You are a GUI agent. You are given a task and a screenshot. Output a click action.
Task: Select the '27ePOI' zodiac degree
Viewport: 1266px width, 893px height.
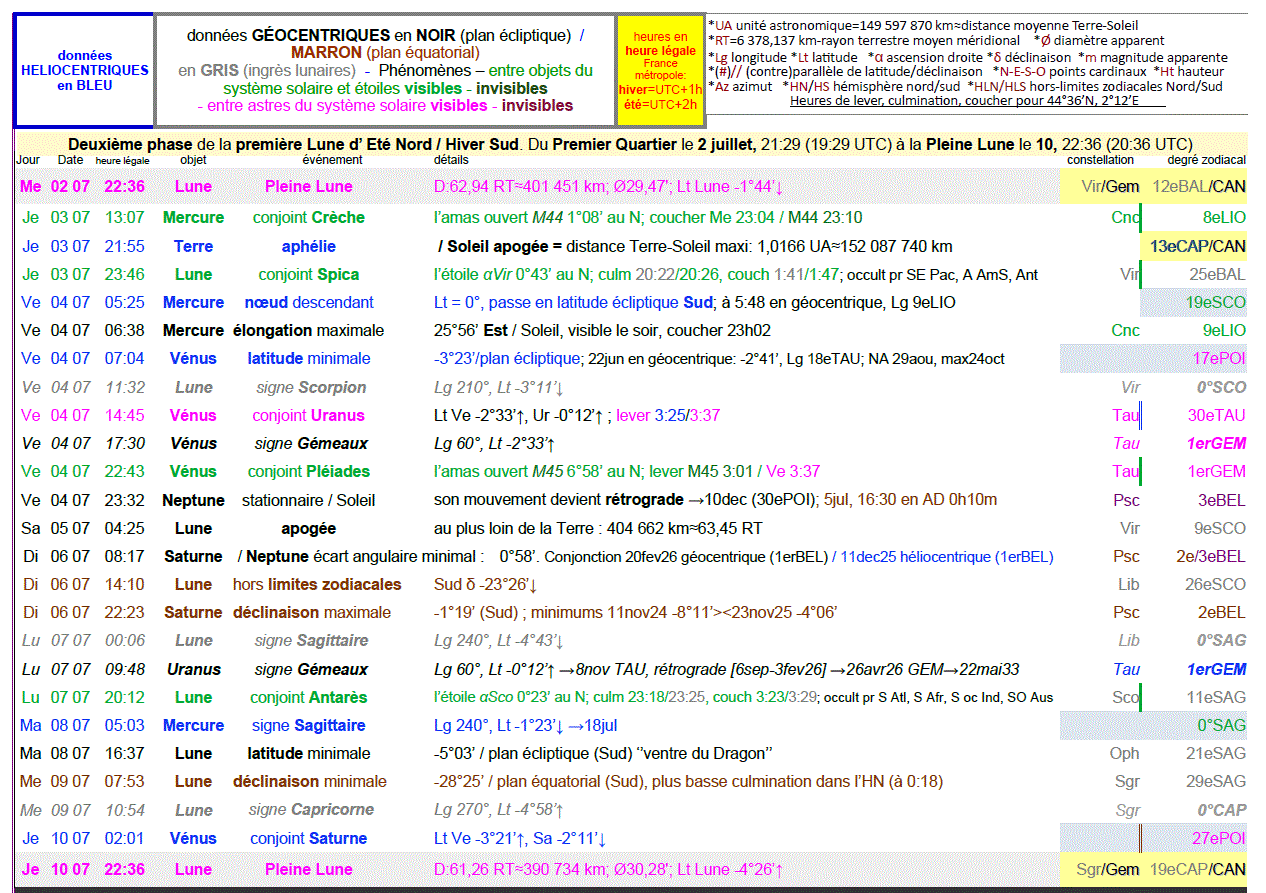(1219, 838)
